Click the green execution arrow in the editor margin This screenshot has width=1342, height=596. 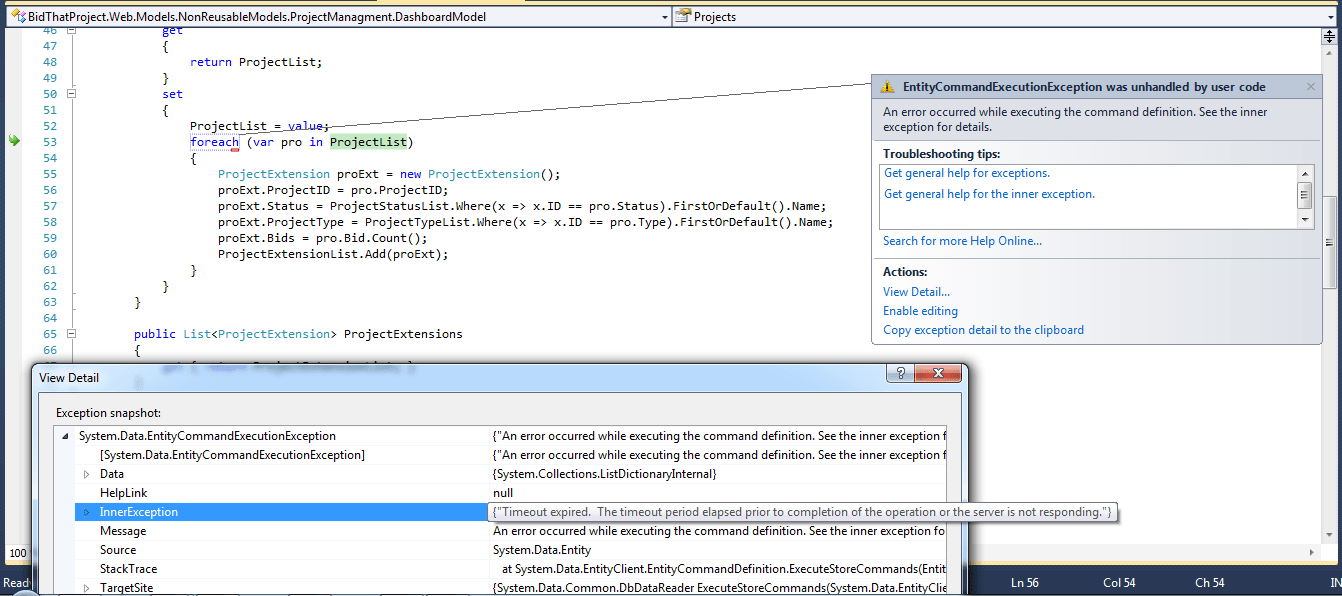14,141
